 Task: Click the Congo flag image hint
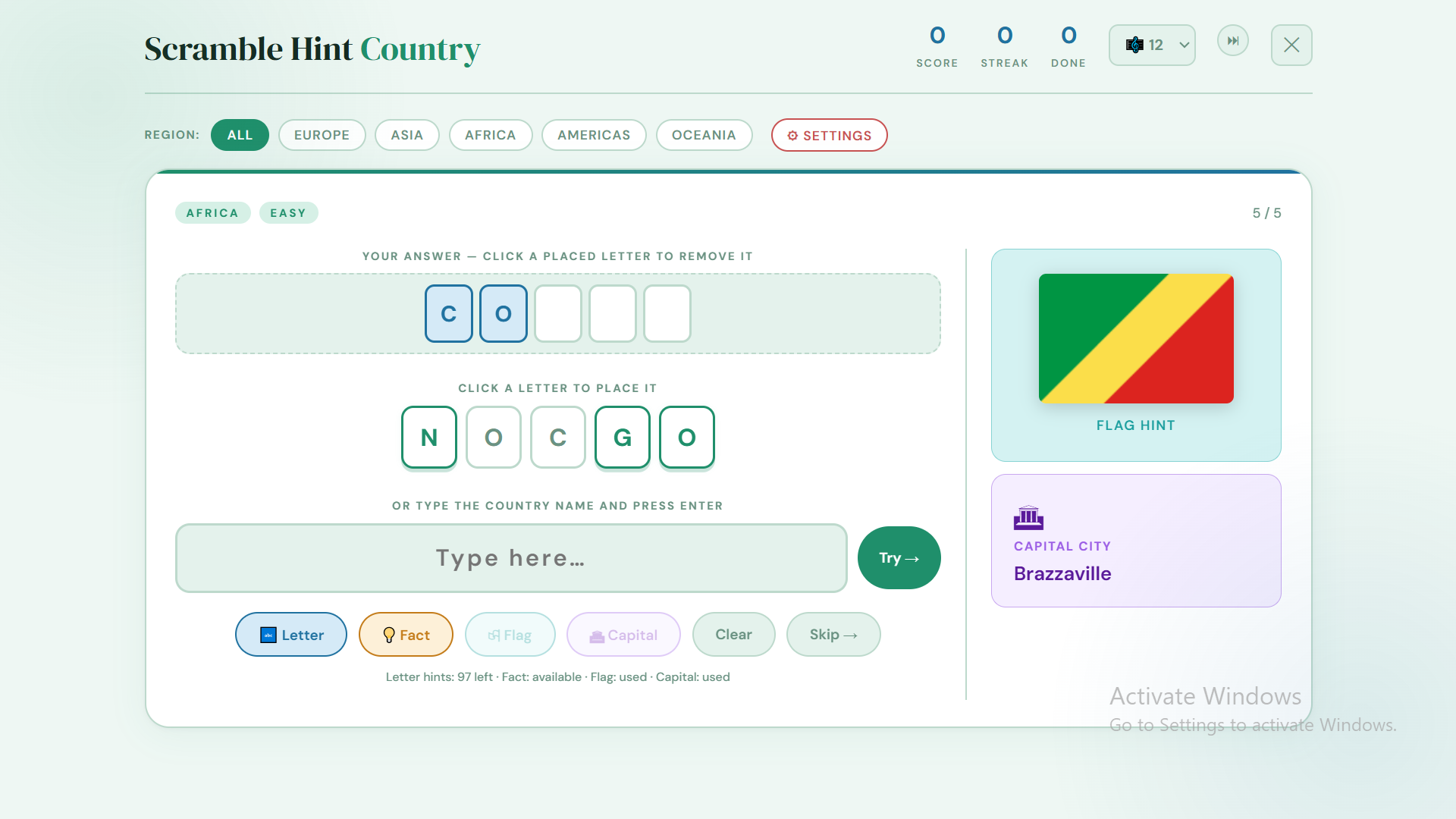1136,338
